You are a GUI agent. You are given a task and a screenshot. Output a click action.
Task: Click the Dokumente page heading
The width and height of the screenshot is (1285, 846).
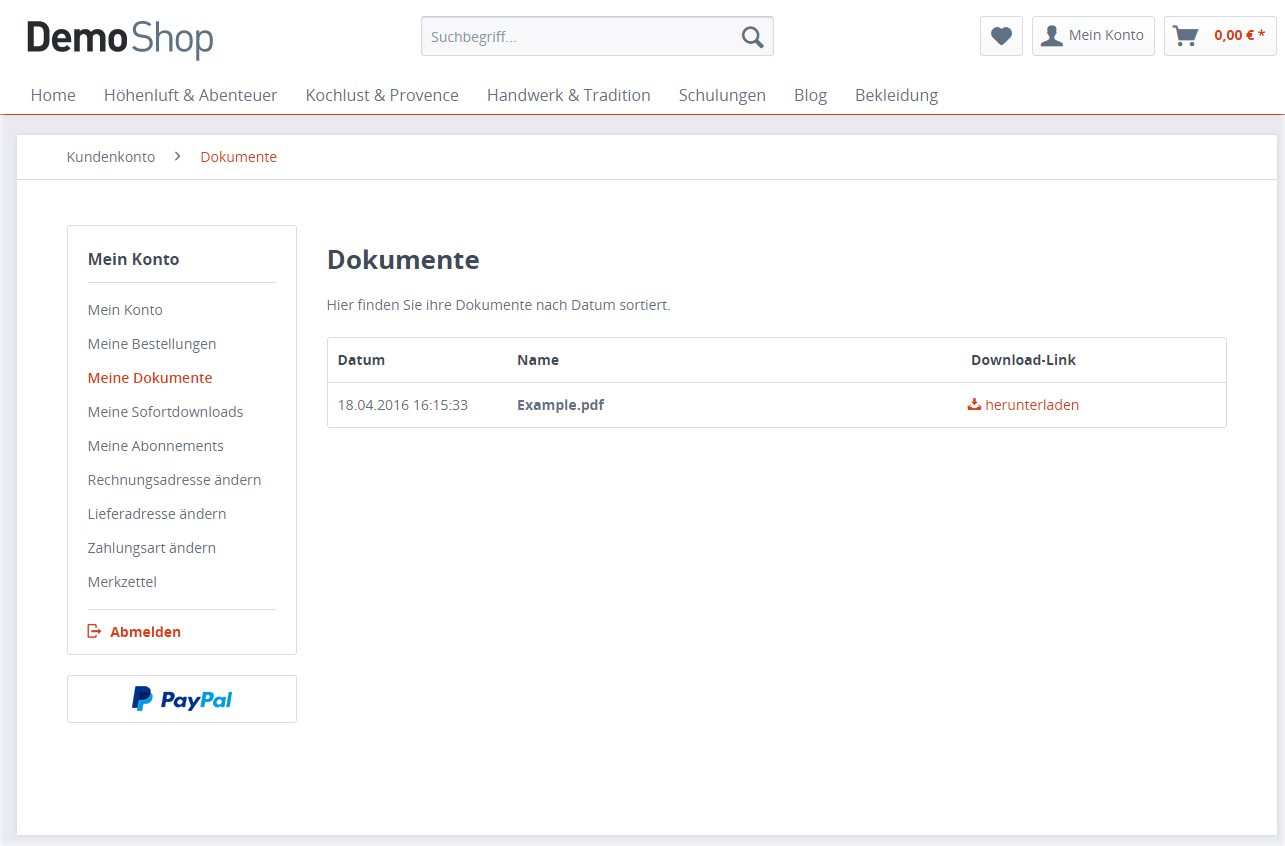click(403, 260)
